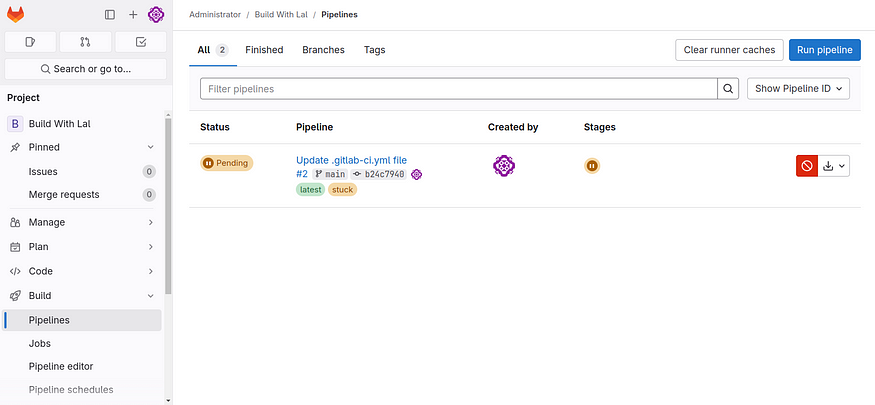Click the plus create new icon
The width and height of the screenshot is (875, 405).
133,15
